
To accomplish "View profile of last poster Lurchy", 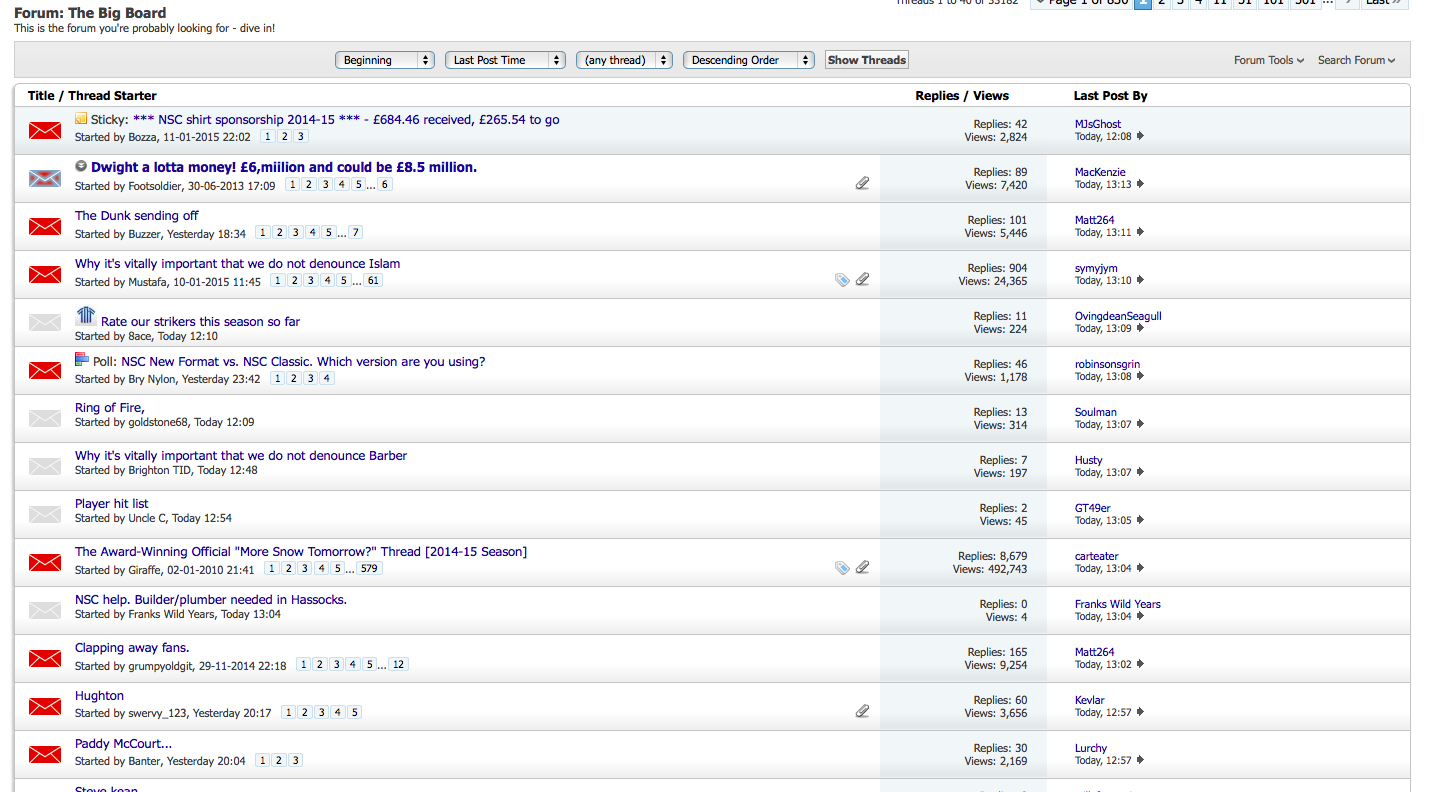I will click(x=1091, y=748).
